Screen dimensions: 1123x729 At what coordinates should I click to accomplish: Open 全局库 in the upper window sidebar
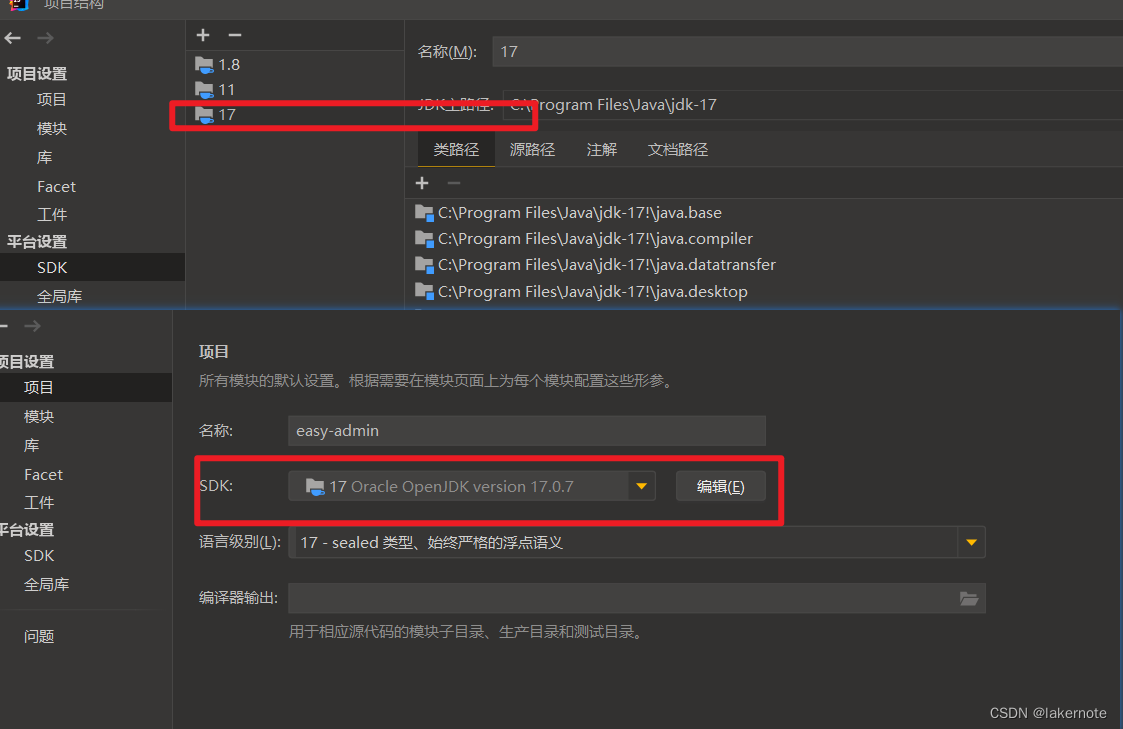(59, 296)
